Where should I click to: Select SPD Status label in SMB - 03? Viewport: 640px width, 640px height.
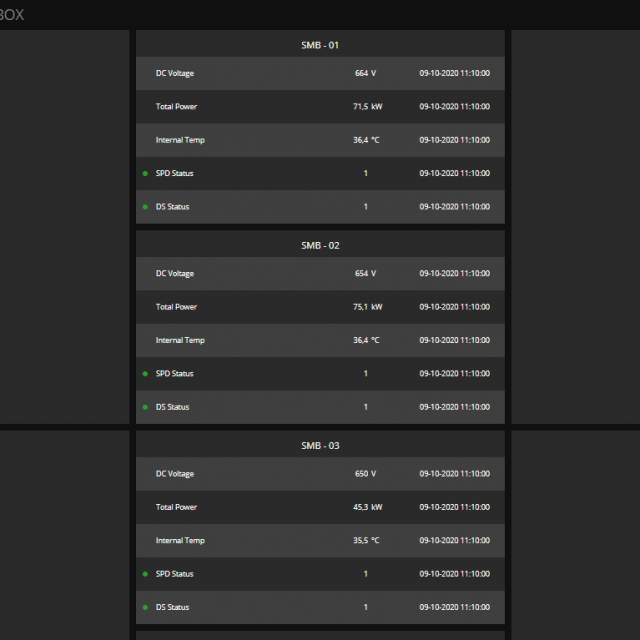tap(174, 574)
